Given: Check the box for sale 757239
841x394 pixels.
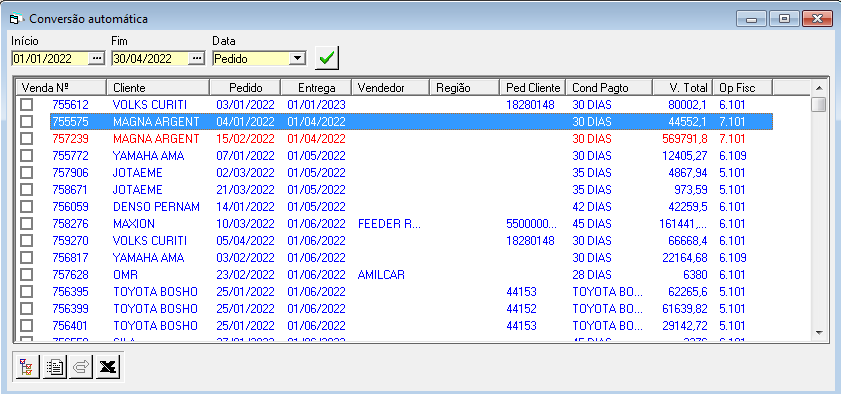Looking at the screenshot, I should coord(26,139).
